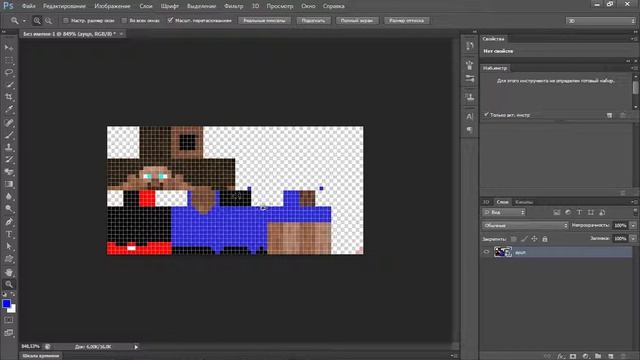Open the fill 'Заливка' slider arrow

pos(633,238)
